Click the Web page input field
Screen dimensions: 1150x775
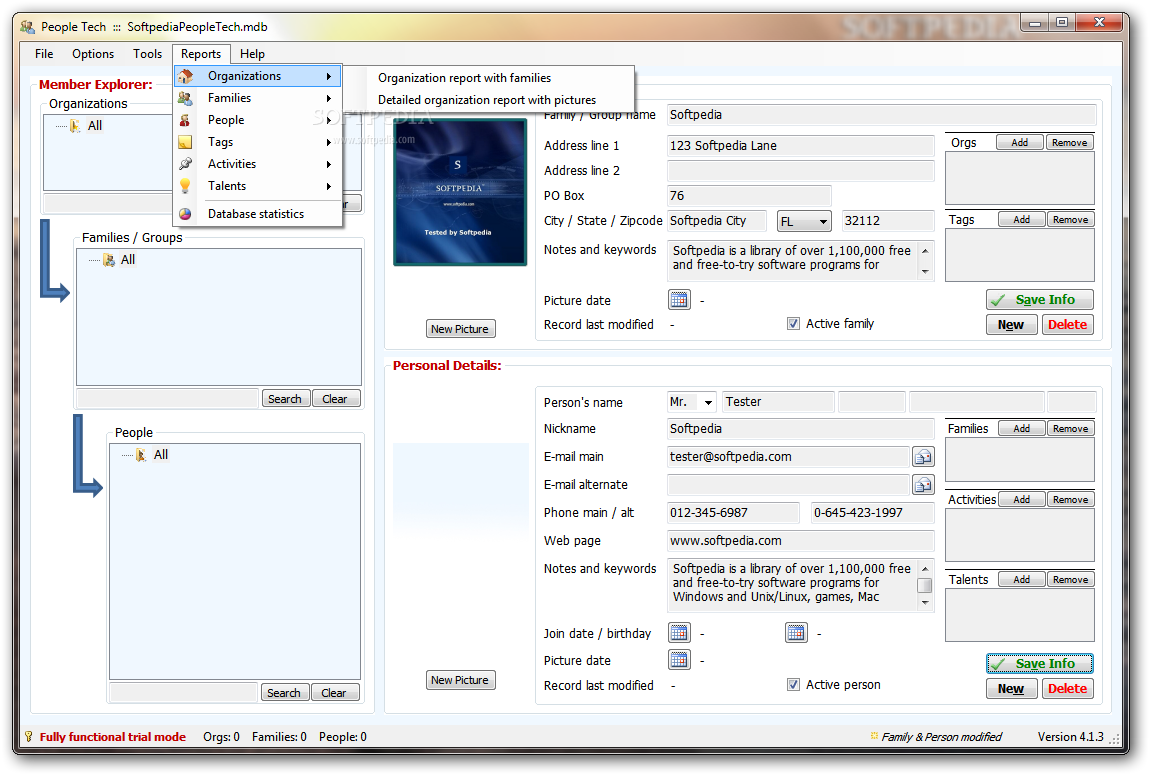pyautogui.click(x=800, y=540)
